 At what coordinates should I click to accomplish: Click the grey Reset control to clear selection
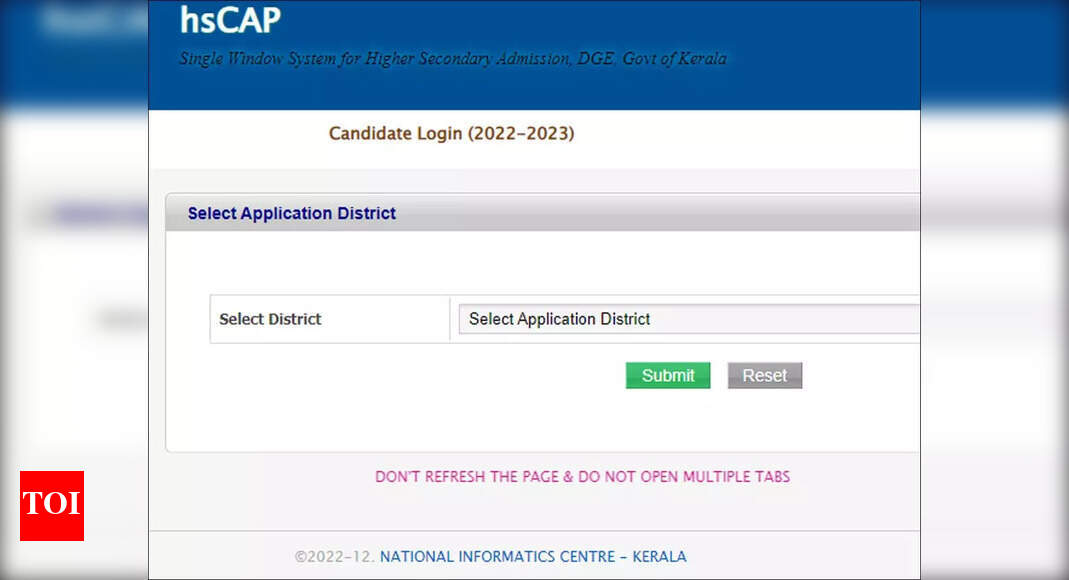[764, 375]
